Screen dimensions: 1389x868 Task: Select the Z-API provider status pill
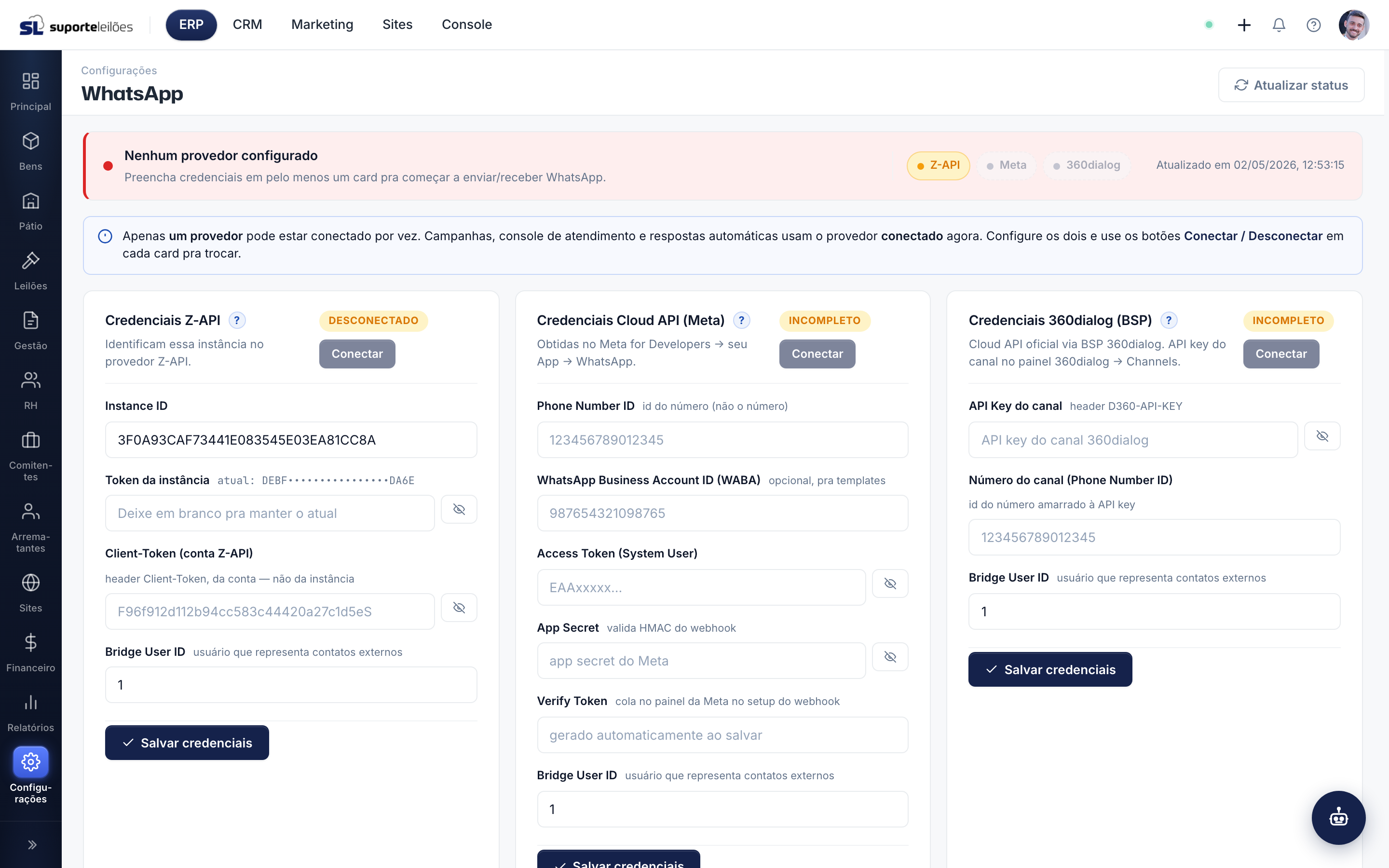click(939, 165)
